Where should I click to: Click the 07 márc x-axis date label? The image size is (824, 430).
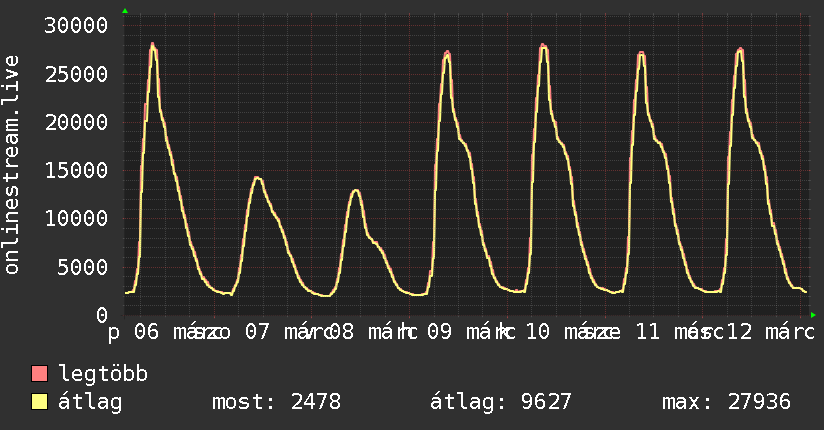287,332
